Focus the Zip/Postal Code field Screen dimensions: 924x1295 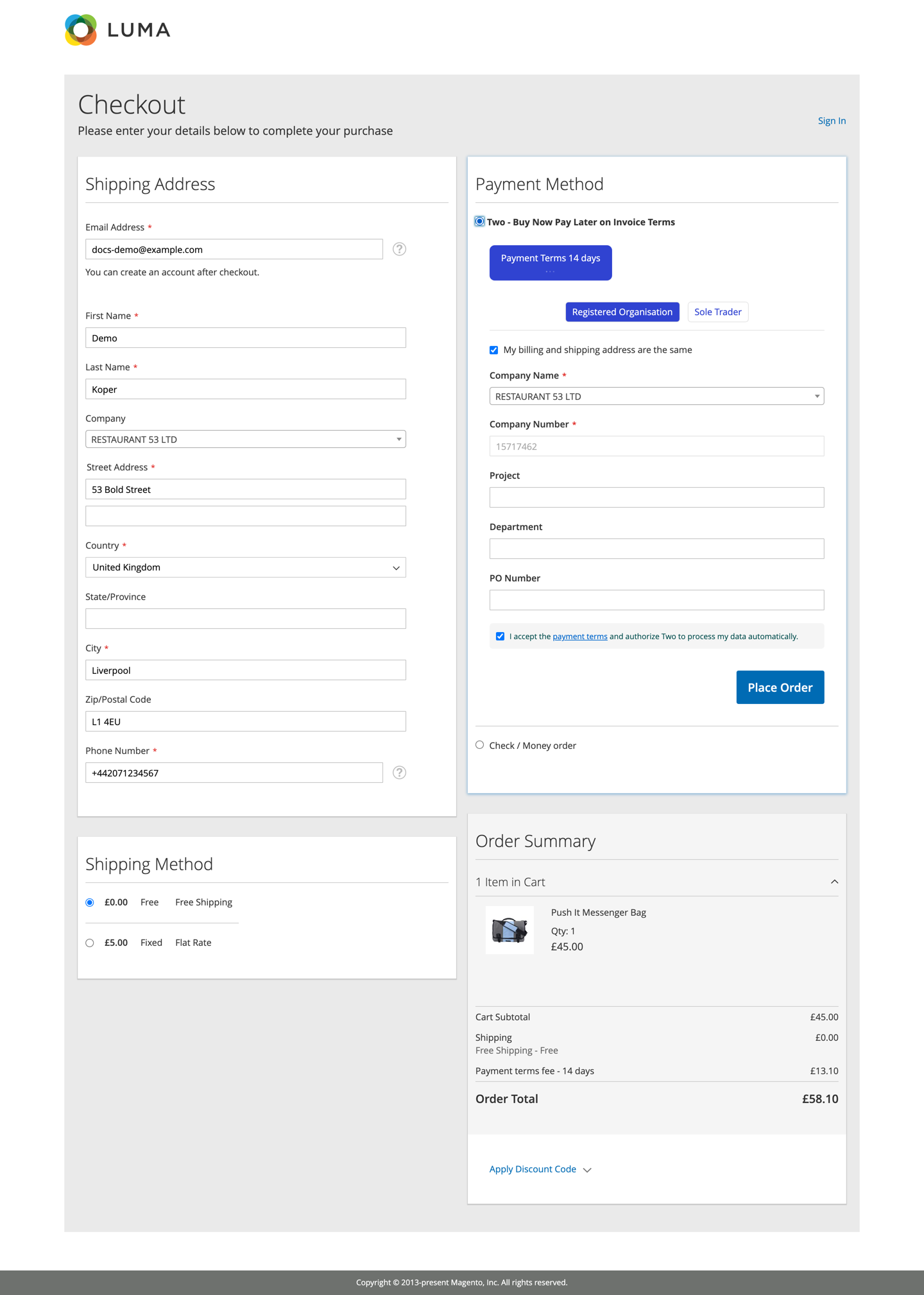[x=246, y=721]
